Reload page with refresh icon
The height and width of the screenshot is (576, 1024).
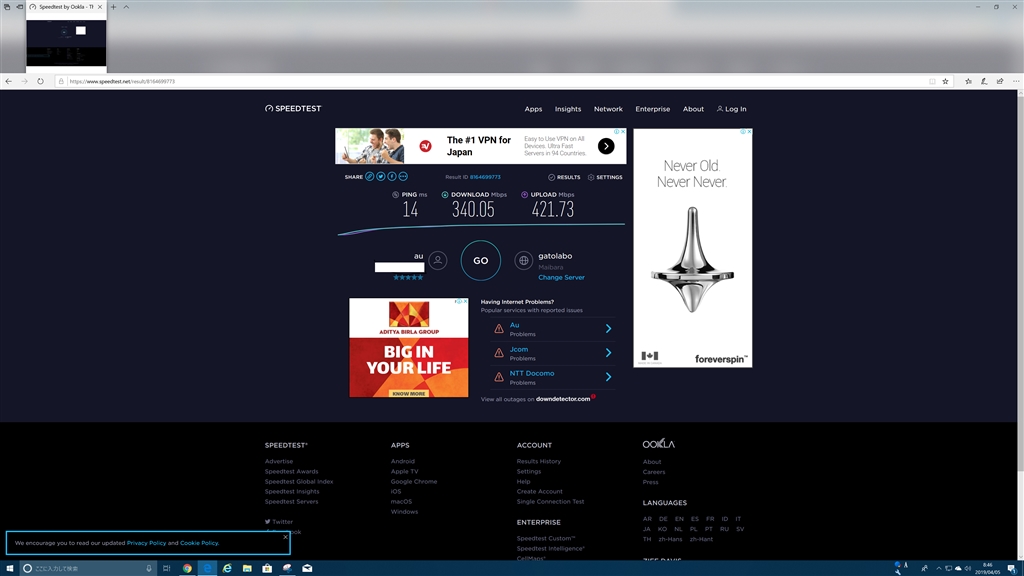point(40,82)
